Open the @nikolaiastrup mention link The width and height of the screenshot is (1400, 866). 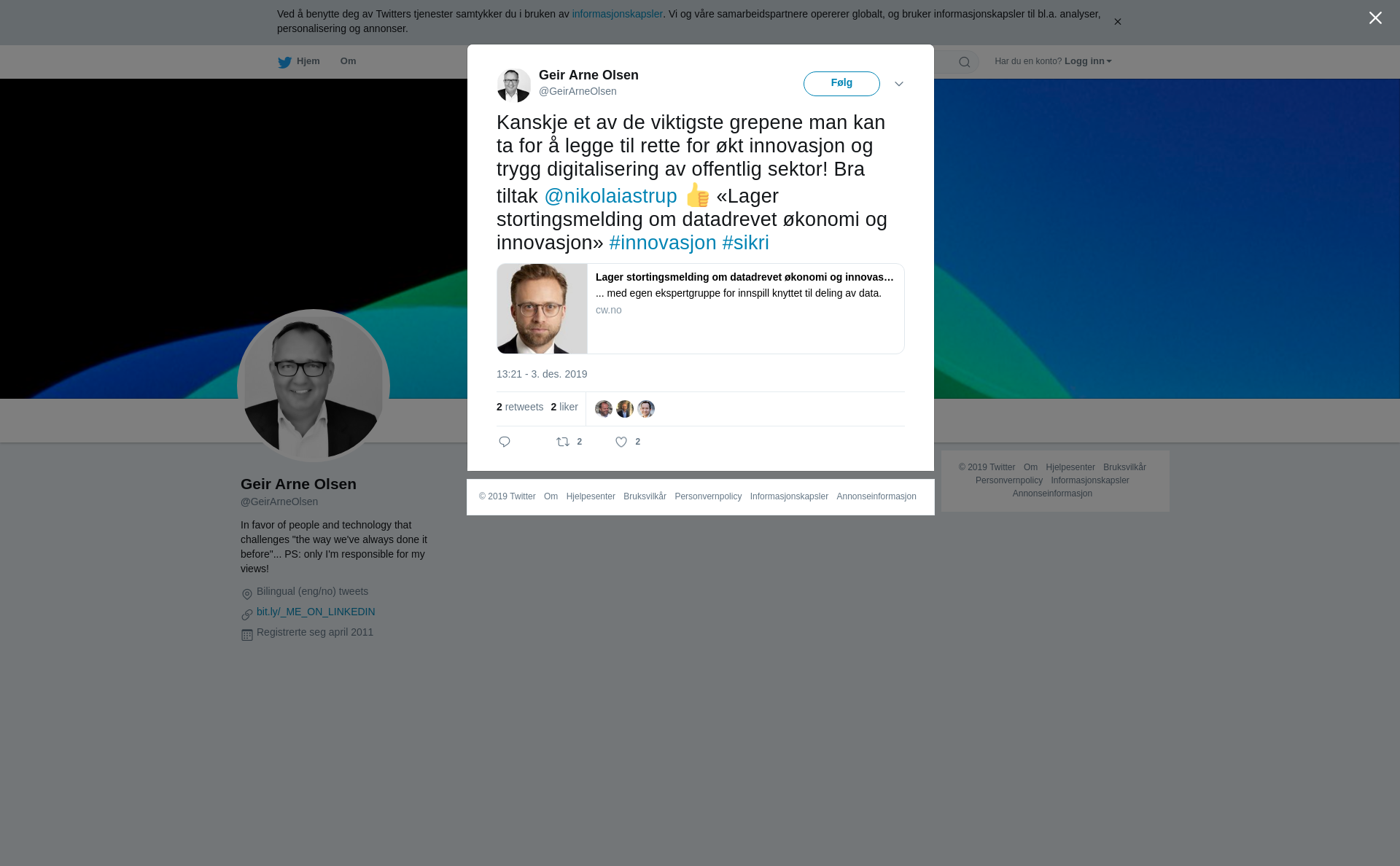[610, 196]
